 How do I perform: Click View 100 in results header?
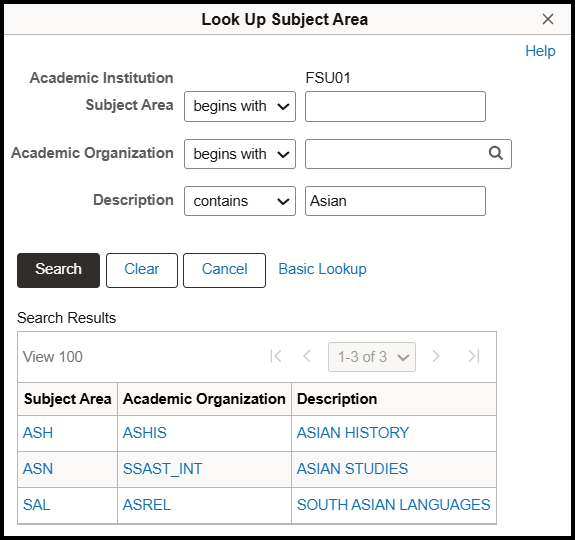53,357
